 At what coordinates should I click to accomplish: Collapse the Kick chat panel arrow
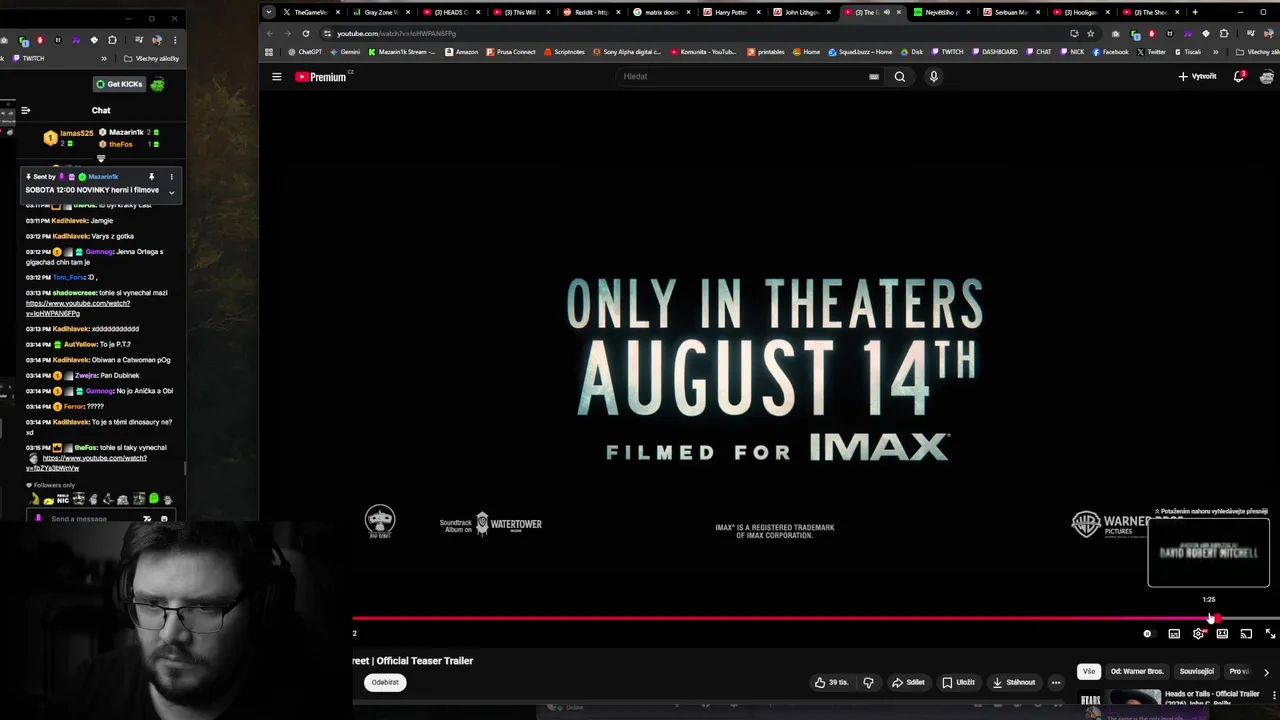[x=26, y=110]
